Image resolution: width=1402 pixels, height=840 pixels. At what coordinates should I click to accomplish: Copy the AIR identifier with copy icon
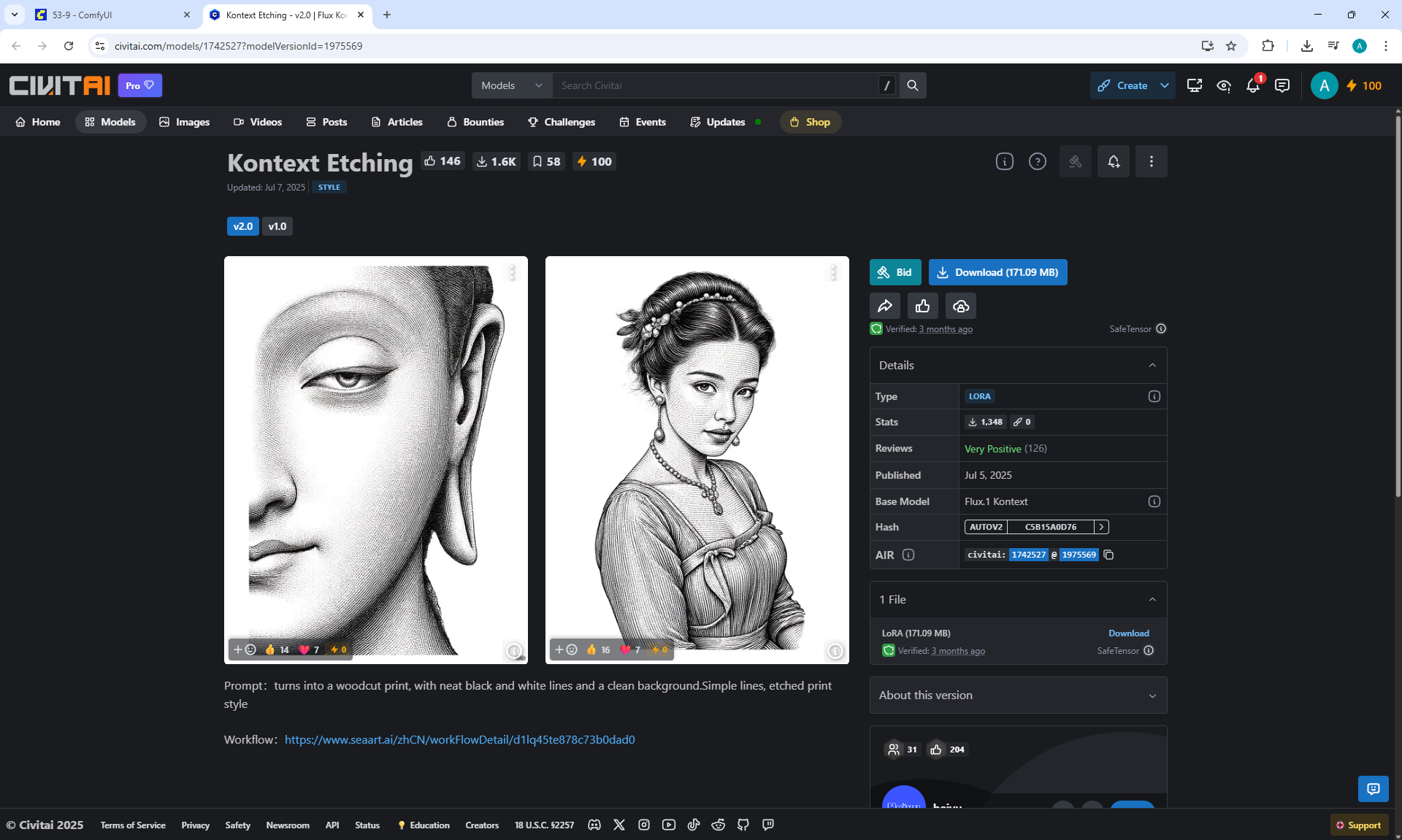tap(1108, 555)
